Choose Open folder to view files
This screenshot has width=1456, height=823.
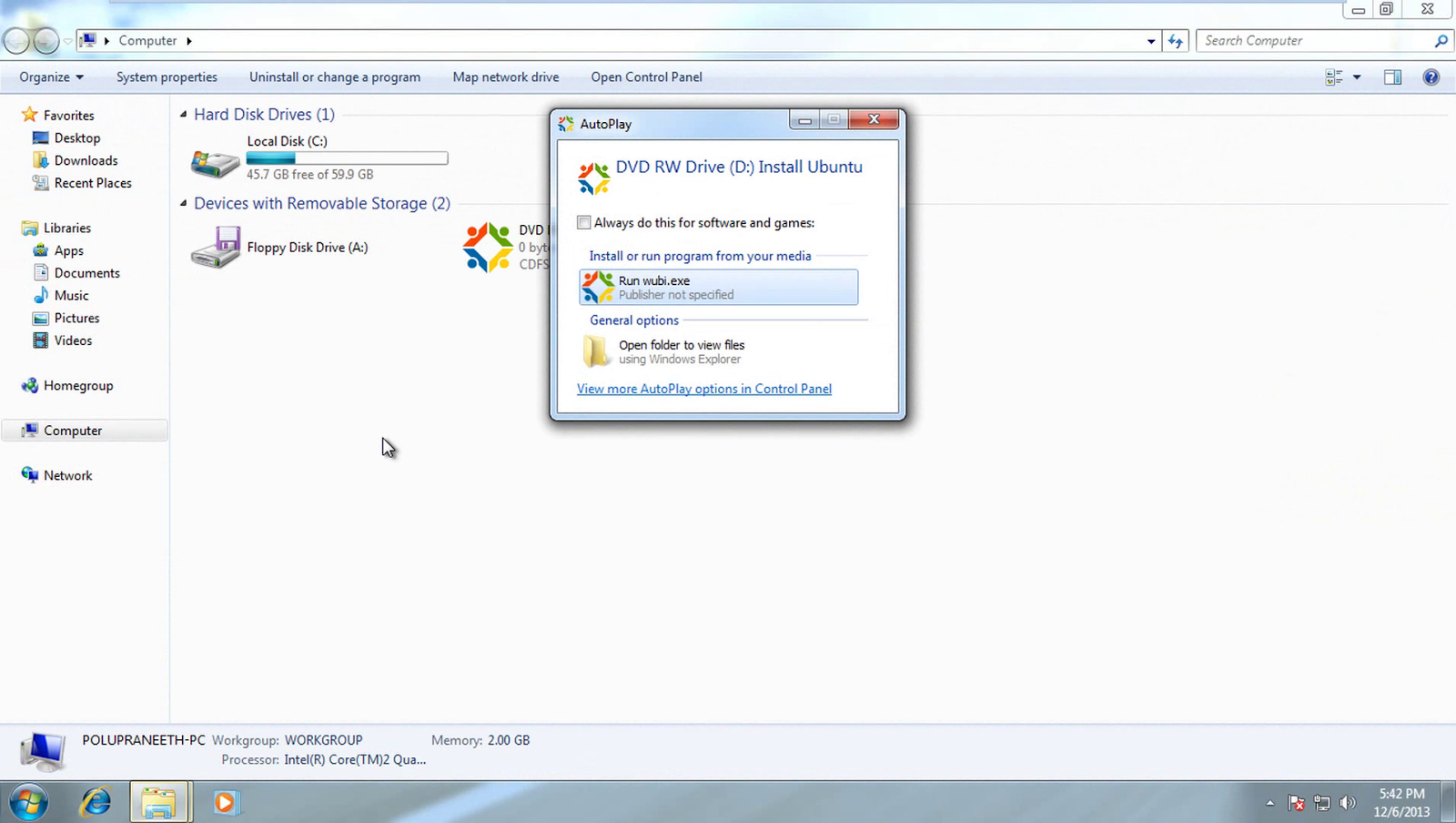pos(719,351)
